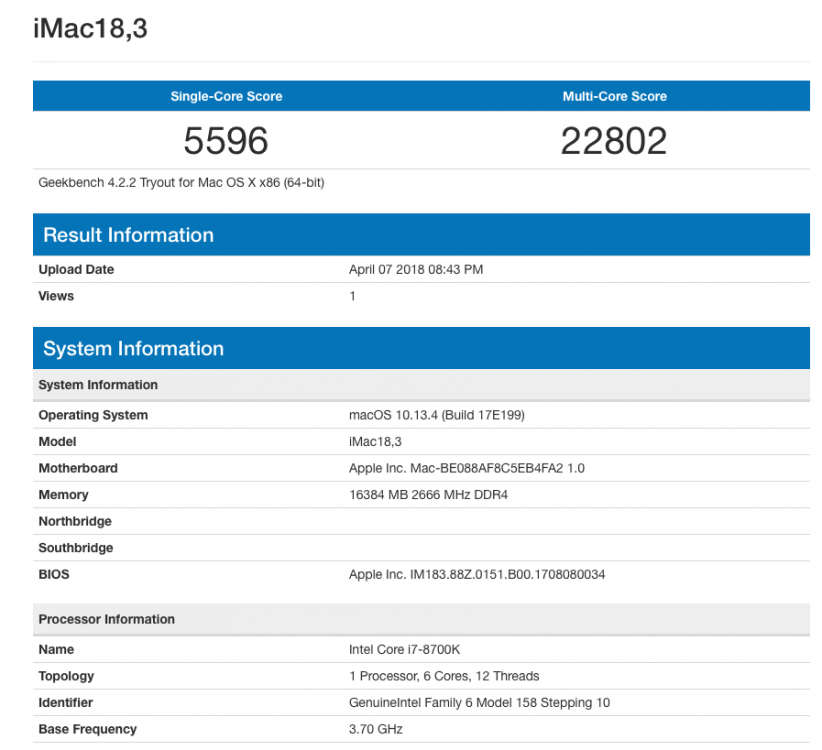Select the Intel Core i7-8700K value
This screenshot has width=822, height=750.
[x=405, y=649]
